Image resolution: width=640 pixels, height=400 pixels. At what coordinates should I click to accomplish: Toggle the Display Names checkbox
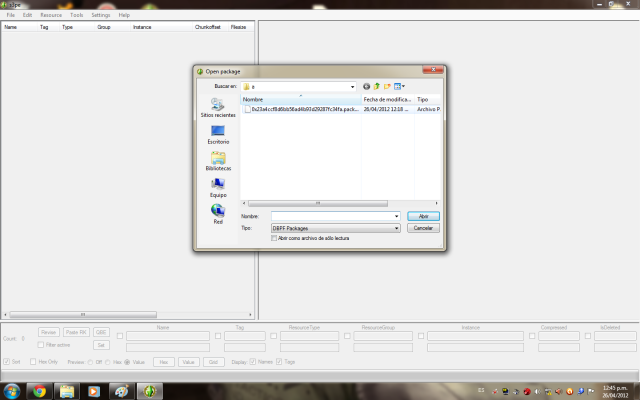click(253, 362)
